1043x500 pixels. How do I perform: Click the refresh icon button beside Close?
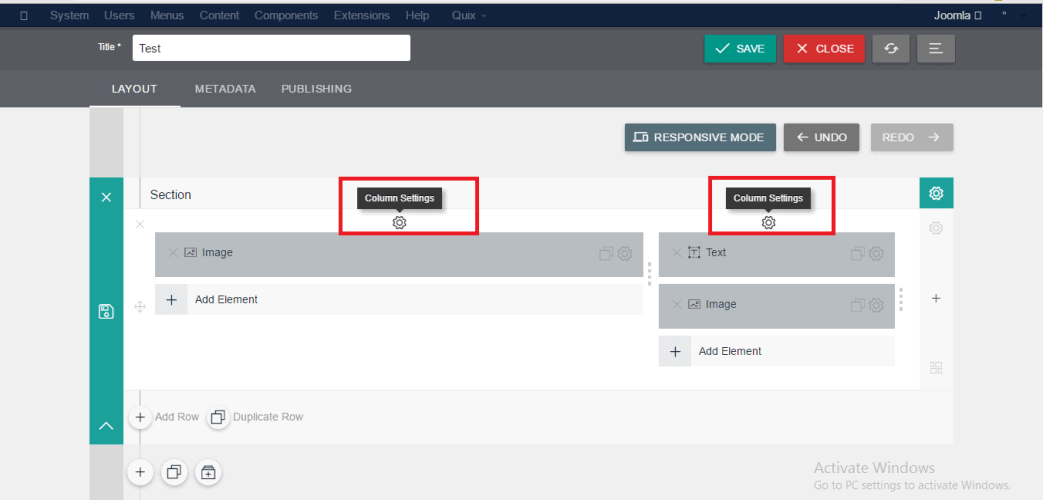(x=890, y=49)
